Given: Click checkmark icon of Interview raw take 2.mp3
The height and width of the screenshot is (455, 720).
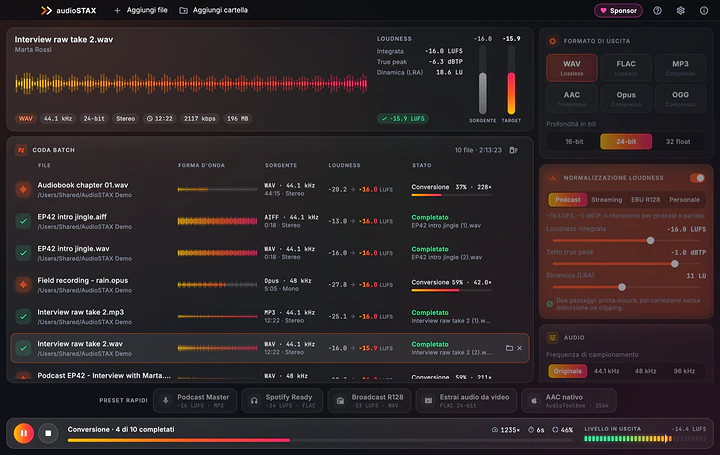Looking at the screenshot, I should 23,316.
